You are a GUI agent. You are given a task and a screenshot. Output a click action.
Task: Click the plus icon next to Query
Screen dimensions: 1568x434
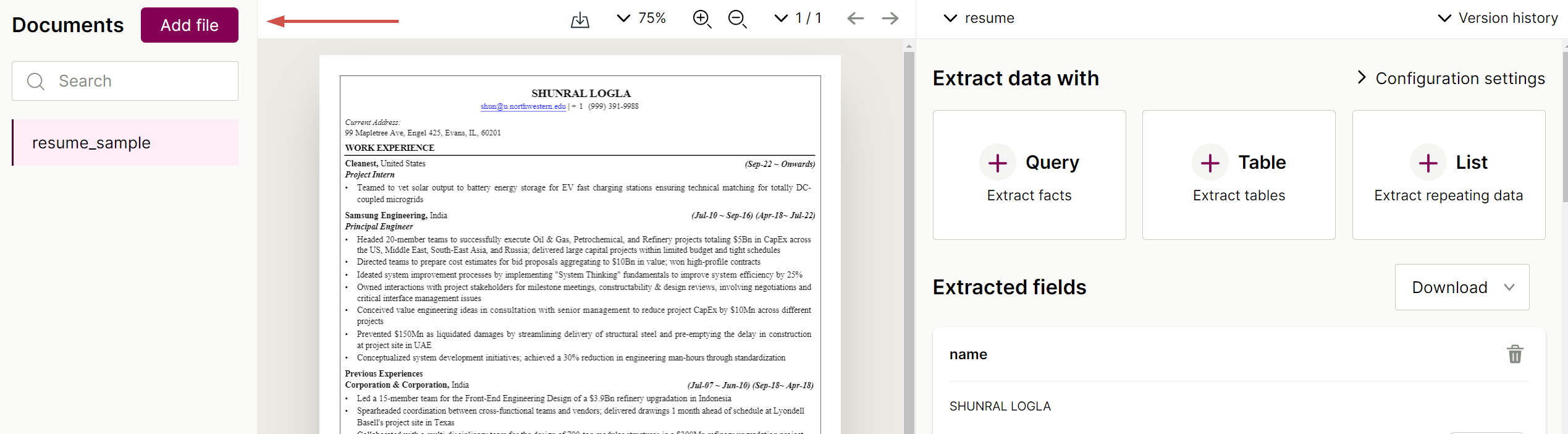[998, 163]
